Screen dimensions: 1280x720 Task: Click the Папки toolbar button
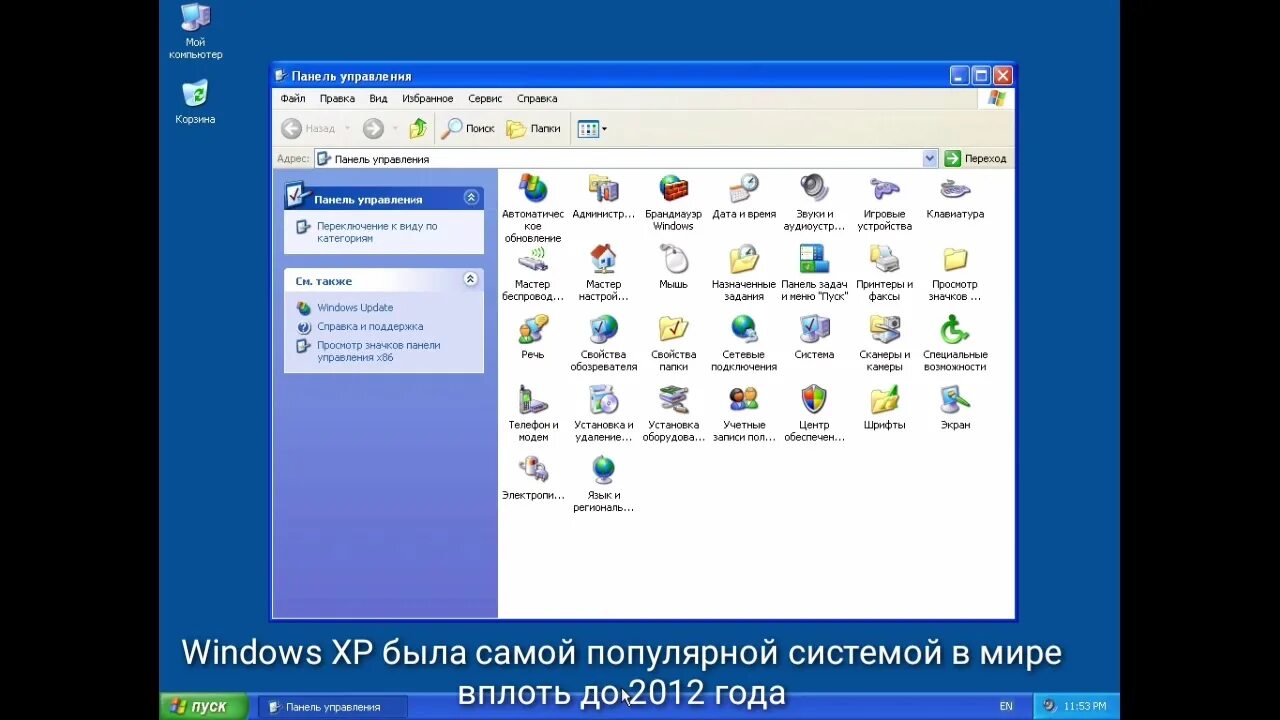(534, 128)
